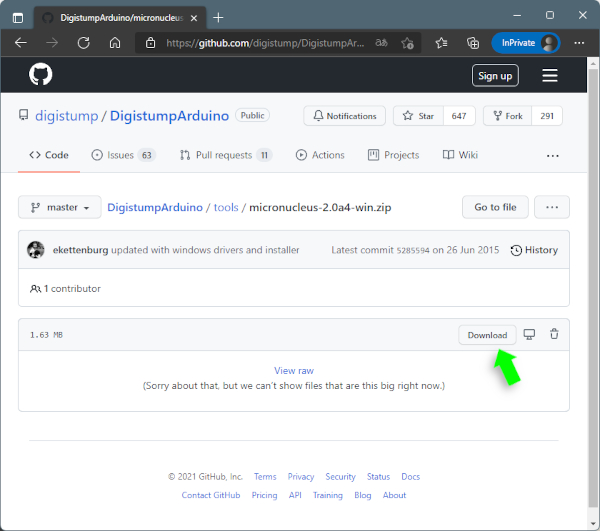View the file History

(x=534, y=250)
